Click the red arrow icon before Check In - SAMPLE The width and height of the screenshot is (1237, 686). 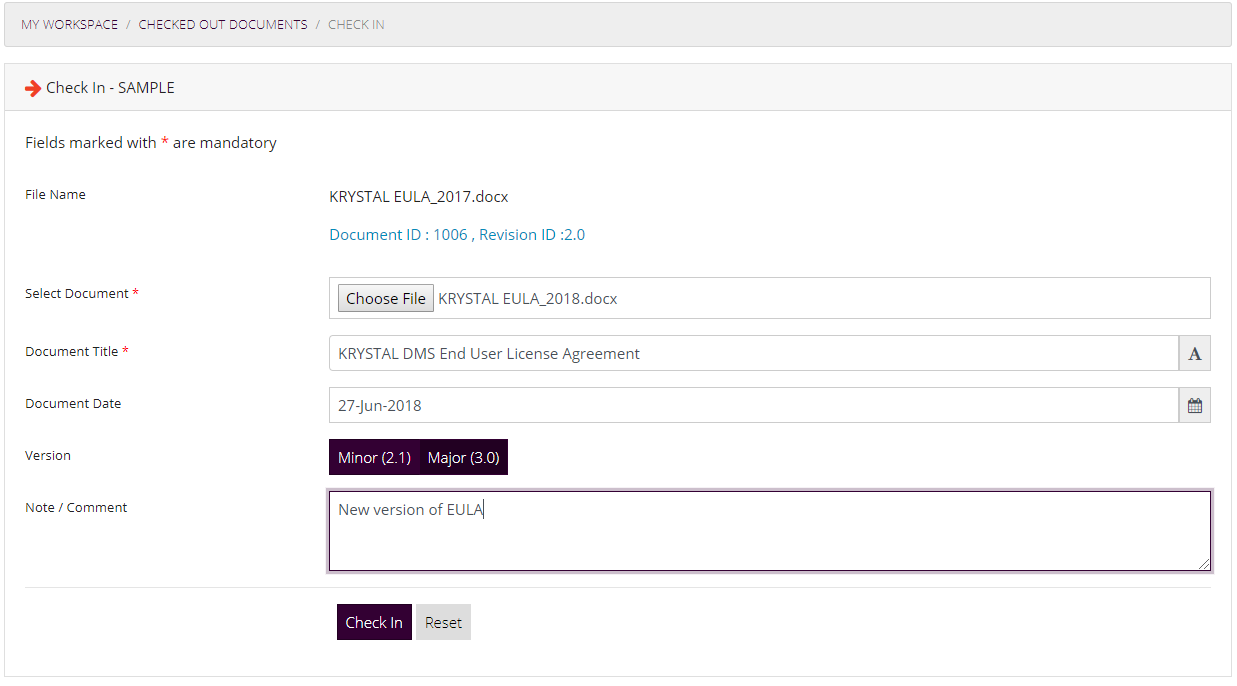pyautogui.click(x=33, y=88)
